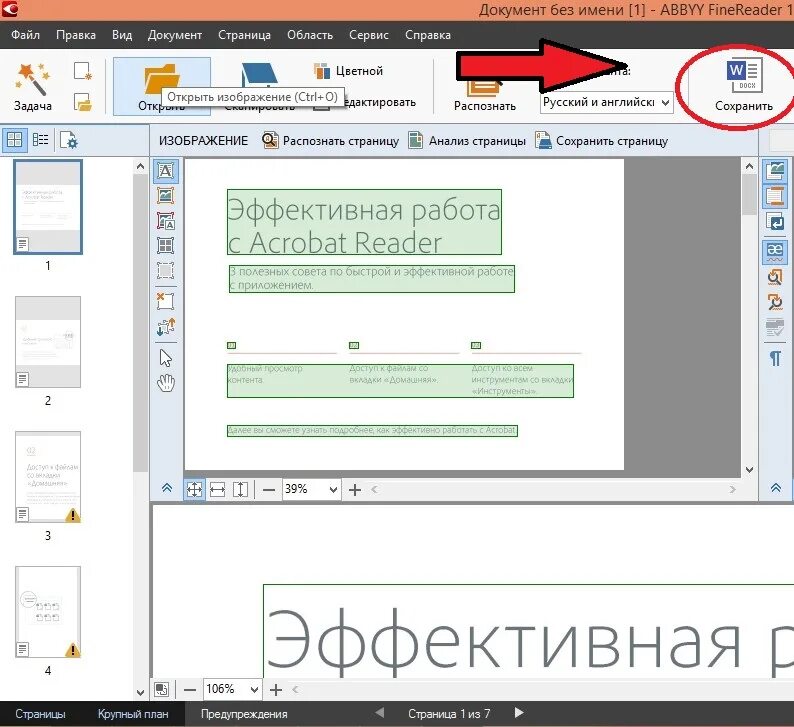Screen dimensions: 794x727
Task: Click second icon in right text toolbar
Action: tap(775, 195)
